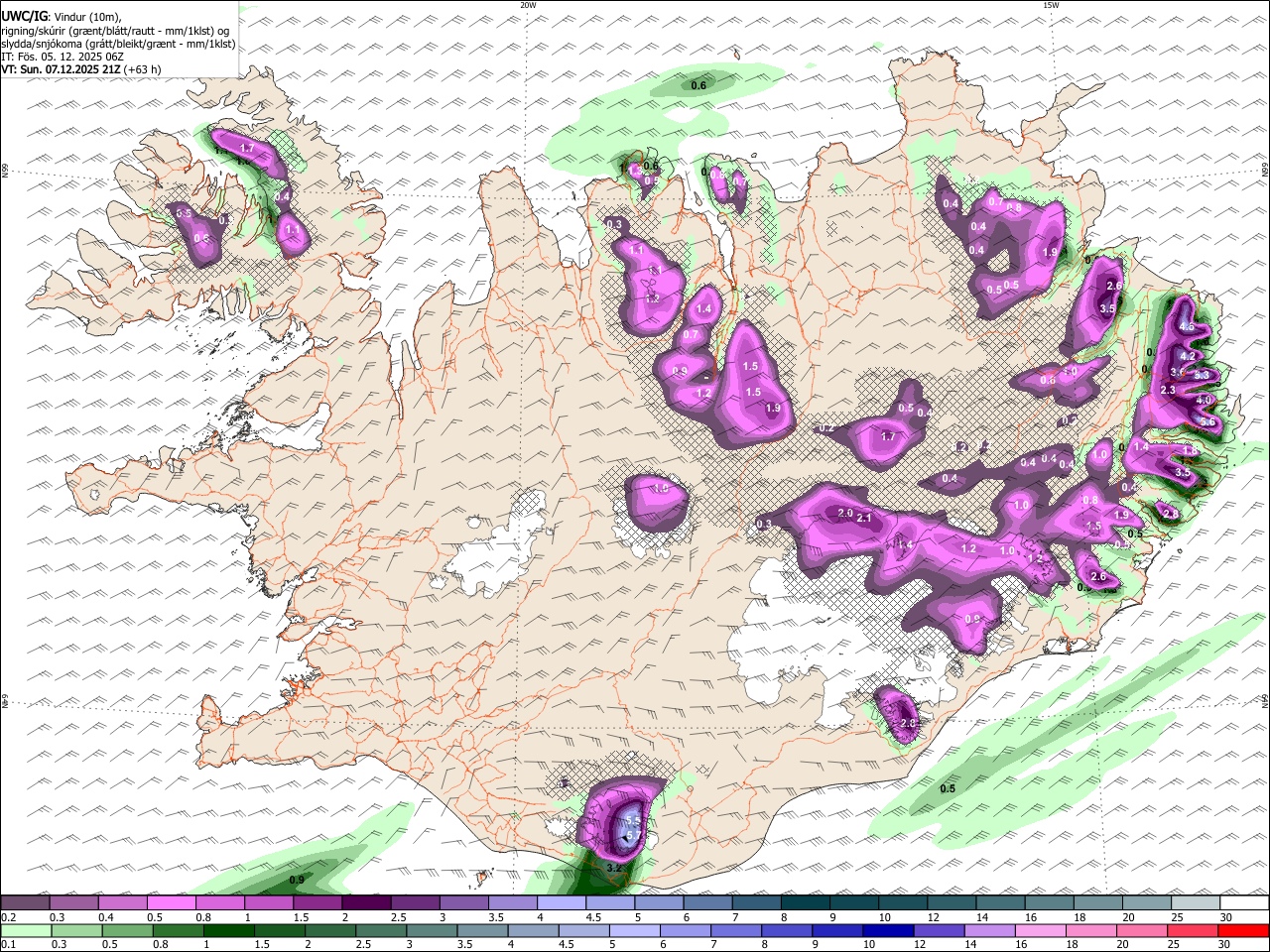1270x952 pixels.
Task: Click the upper-legend swatch between 0.2 and 0.3
Action: (26, 903)
